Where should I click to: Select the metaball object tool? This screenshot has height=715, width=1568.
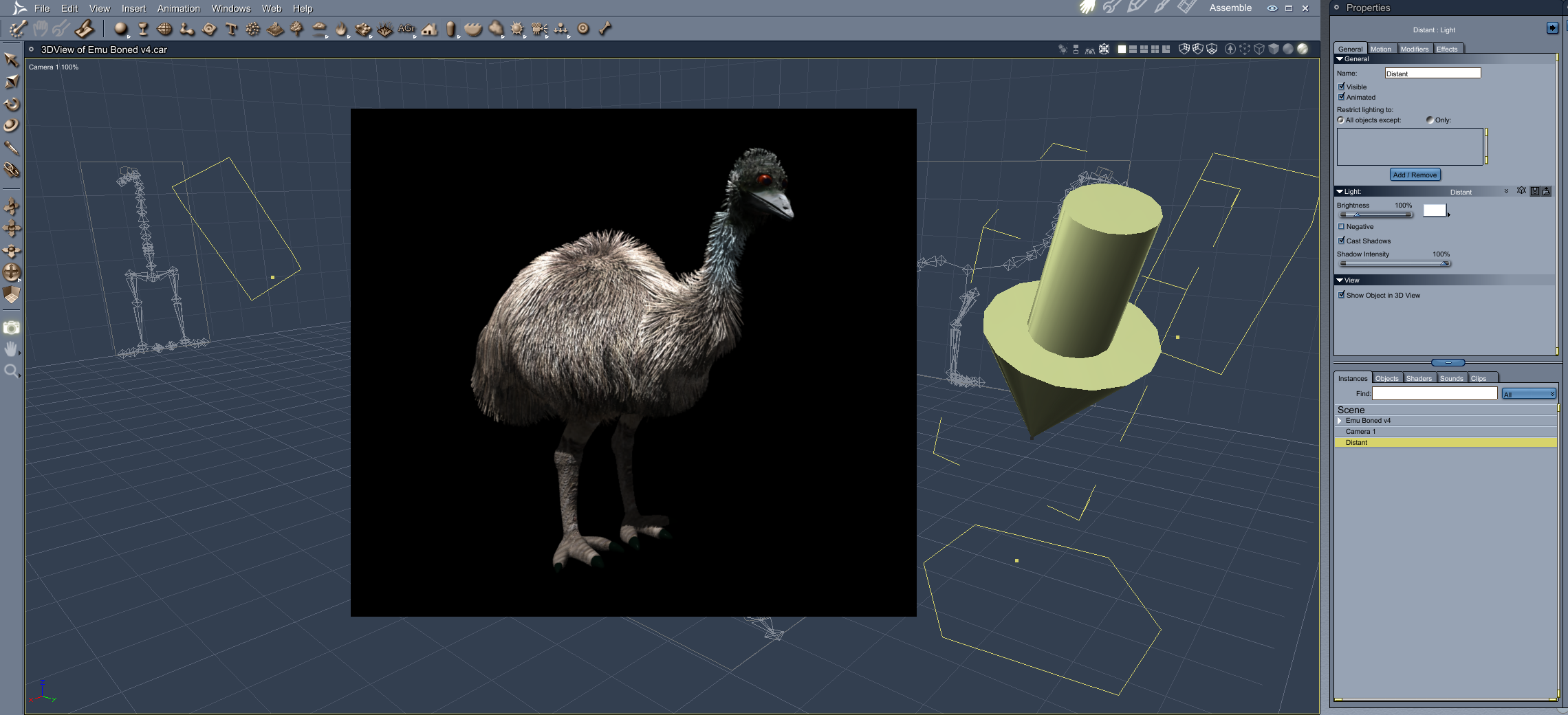click(186, 29)
